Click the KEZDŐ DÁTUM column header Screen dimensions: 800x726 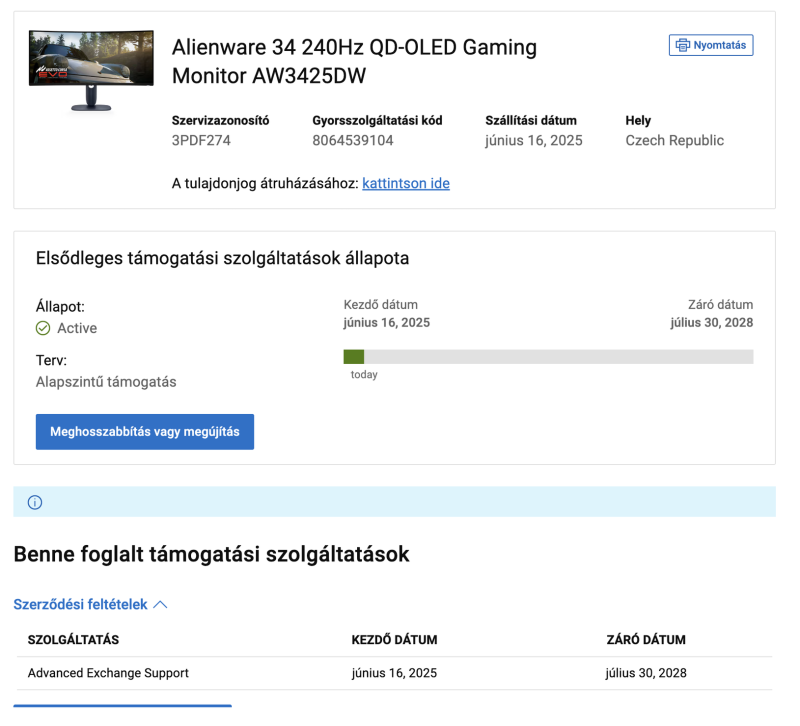point(394,640)
